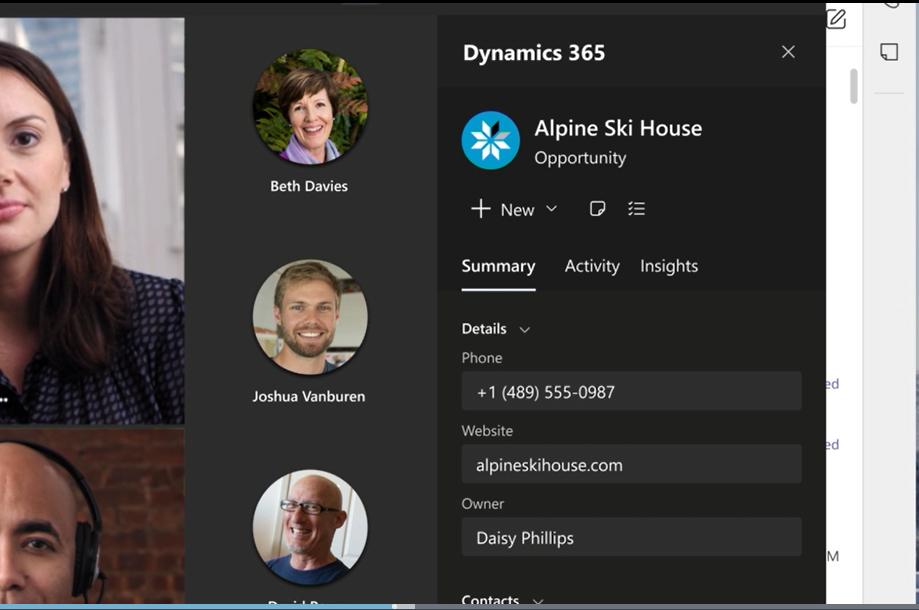Click the Alpine Ski House snowflake logo

(x=491, y=141)
